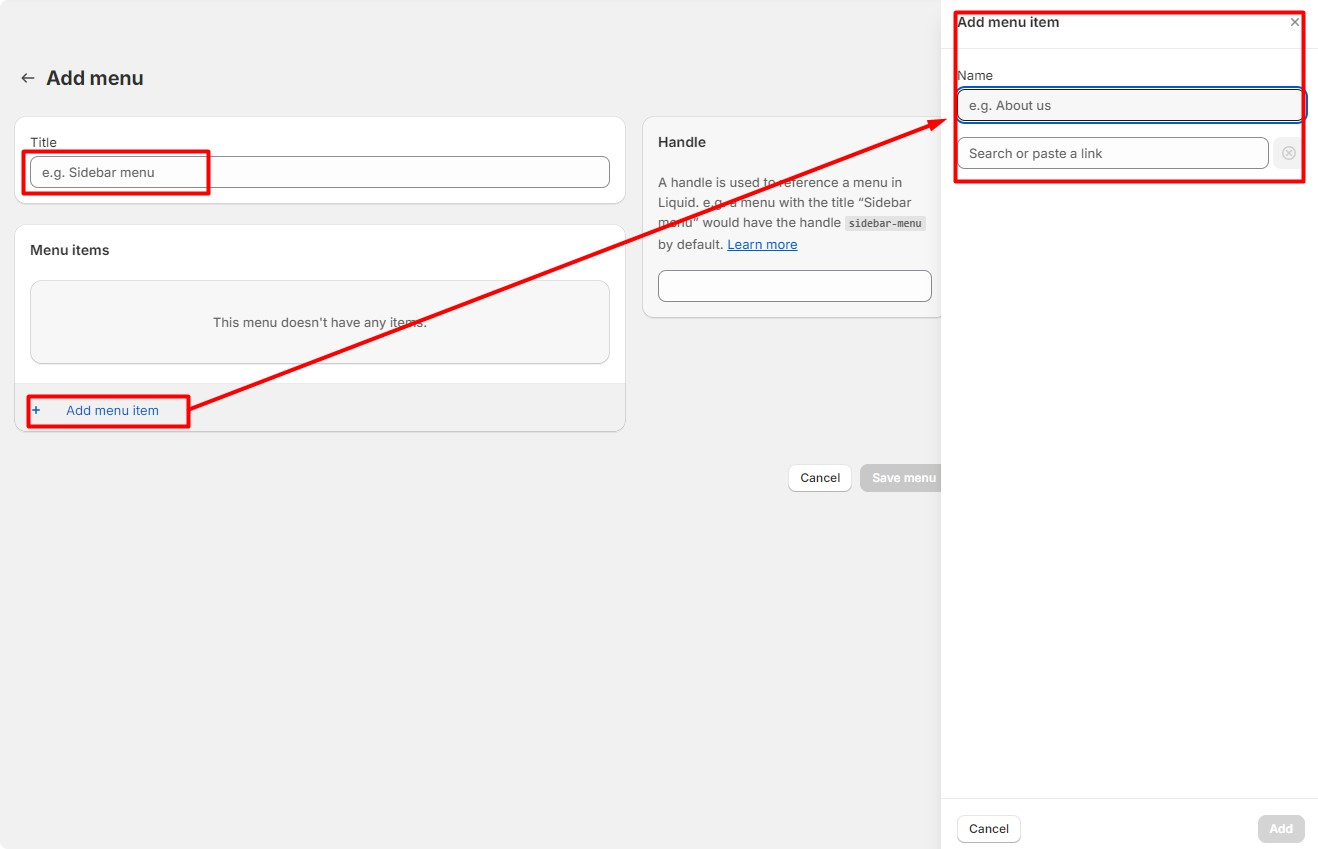Click the Search or paste a link box

(1112, 153)
